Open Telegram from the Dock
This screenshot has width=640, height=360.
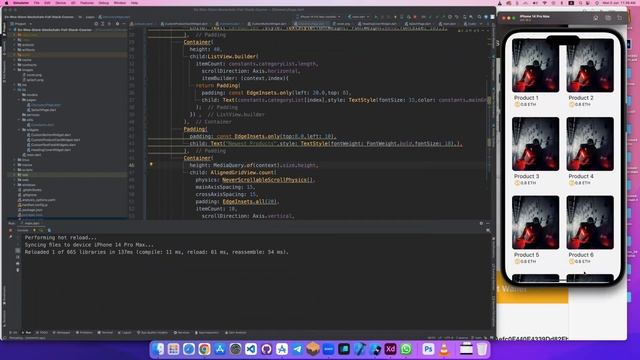point(298,349)
